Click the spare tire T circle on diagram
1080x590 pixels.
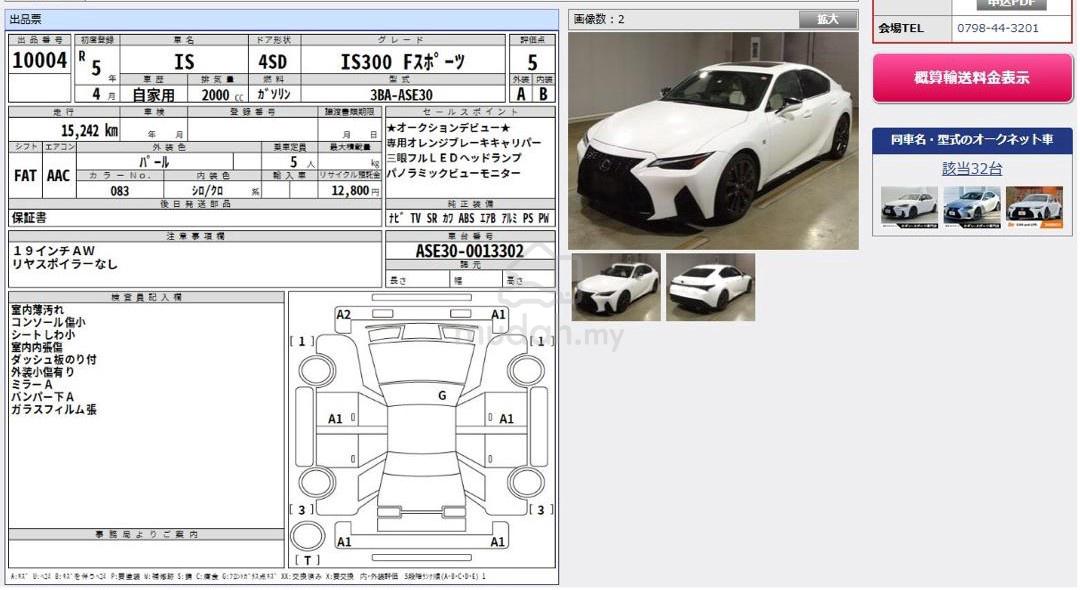(x=308, y=536)
